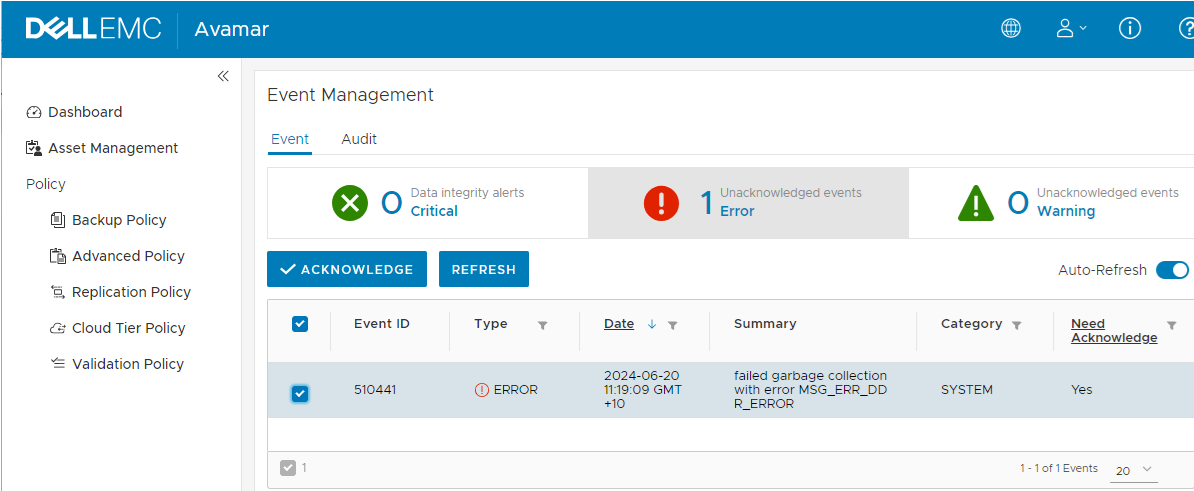Click the Date column filter icon
Screen dimensions: 1194x491
click(x=673, y=325)
